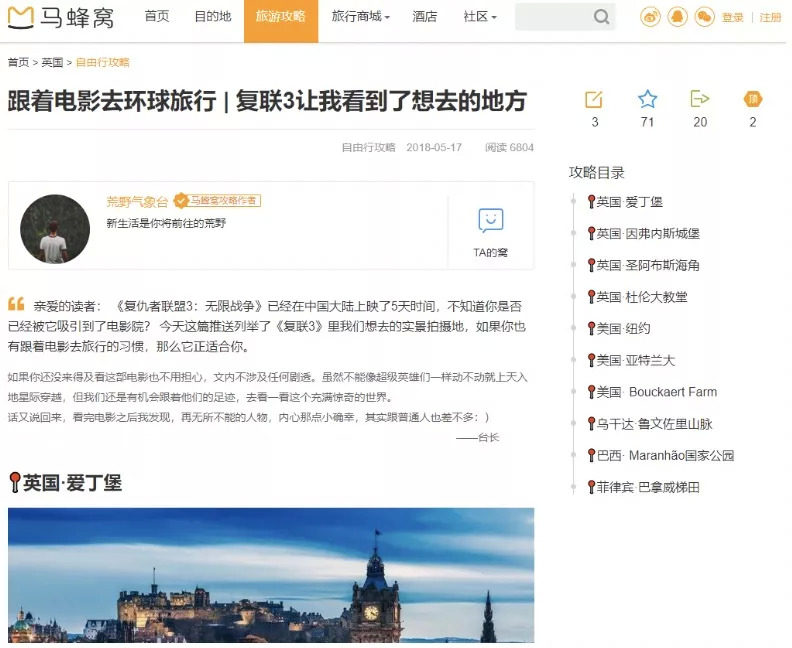Click the author tagline 新生活是你将前往的荒野
This screenshot has width=792, height=648.
(166, 223)
